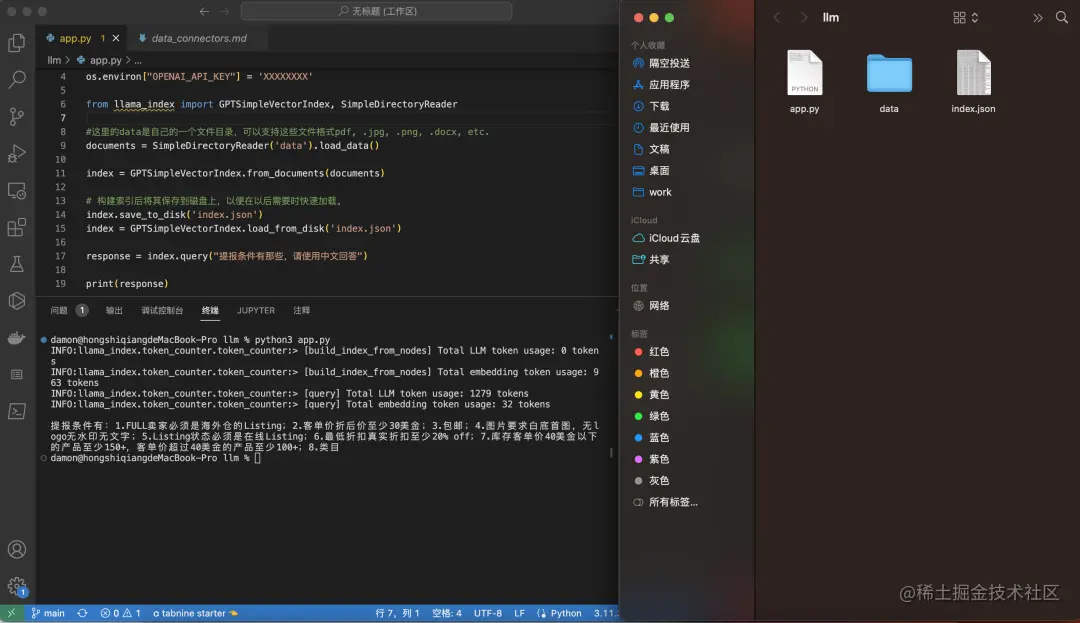This screenshot has width=1080, height=623.
Task: Open the Docker whale view
Action: (17, 338)
